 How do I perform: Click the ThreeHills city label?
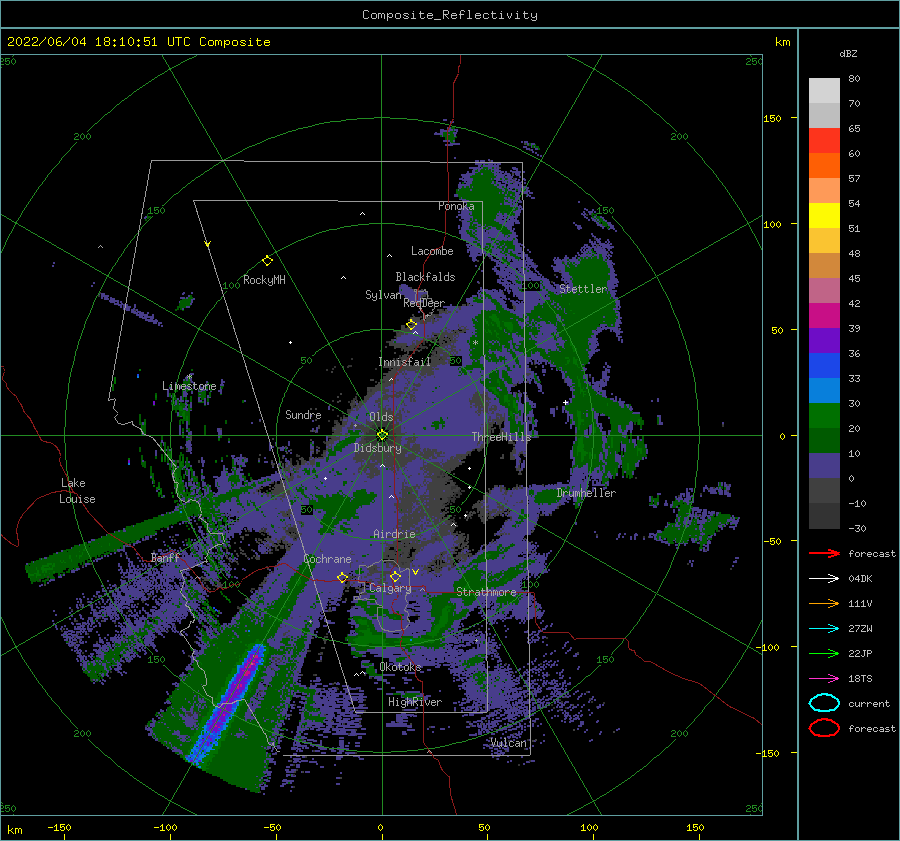click(x=501, y=437)
